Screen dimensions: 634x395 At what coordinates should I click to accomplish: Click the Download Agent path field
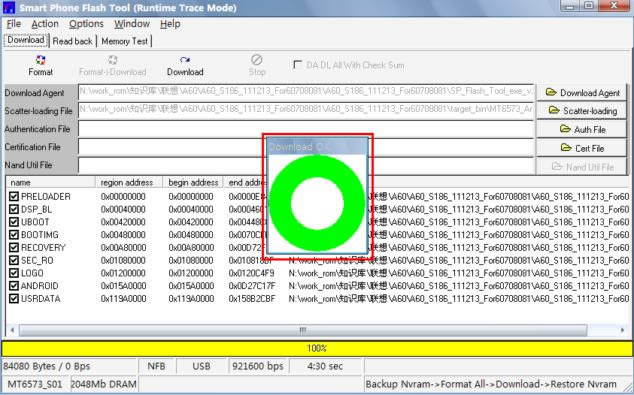coord(306,92)
